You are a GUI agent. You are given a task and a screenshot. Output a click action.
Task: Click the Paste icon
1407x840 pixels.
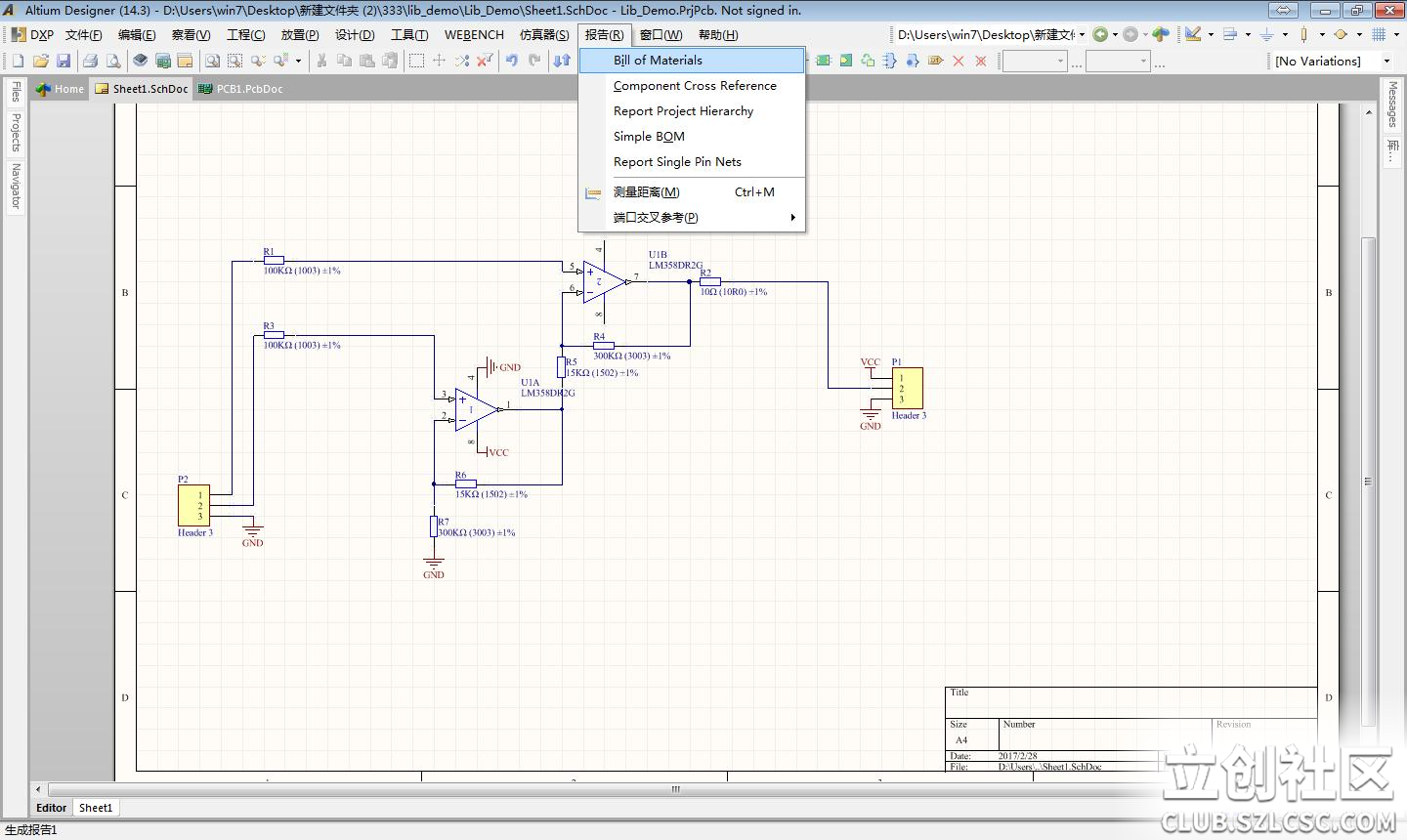[367, 61]
